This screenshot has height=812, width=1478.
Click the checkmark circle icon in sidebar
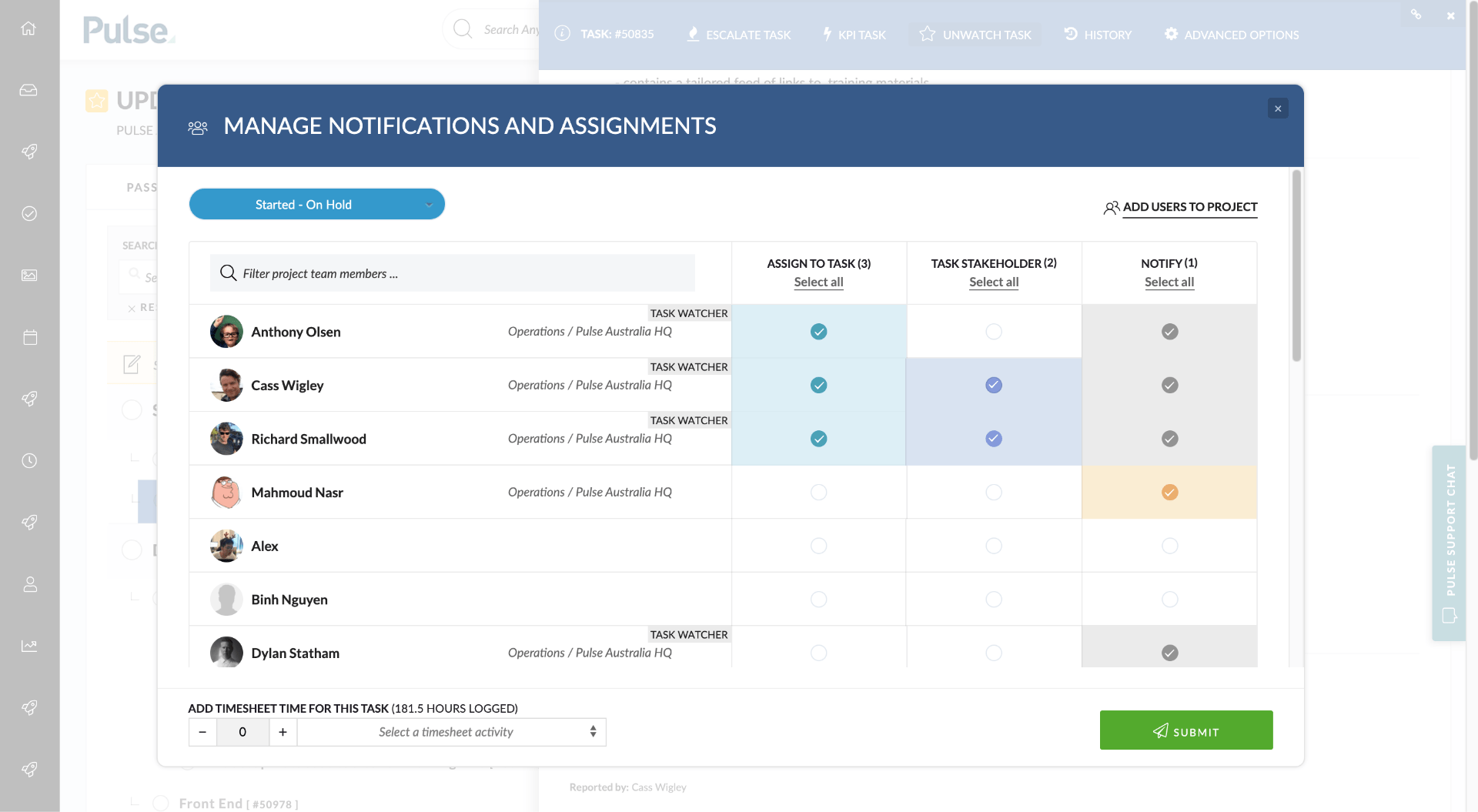(29, 213)
